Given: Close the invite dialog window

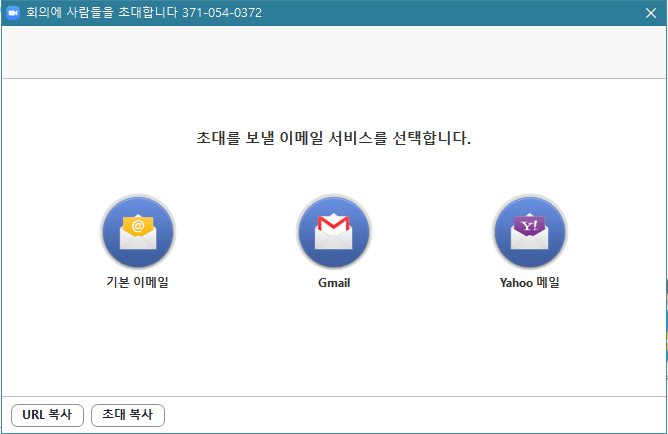Looking at the screenshot, I should point(651,13).
